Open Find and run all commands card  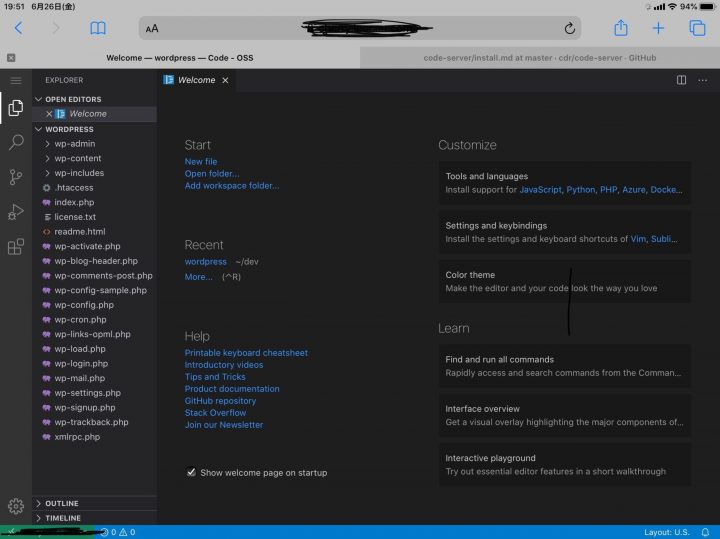coord(564,366)
